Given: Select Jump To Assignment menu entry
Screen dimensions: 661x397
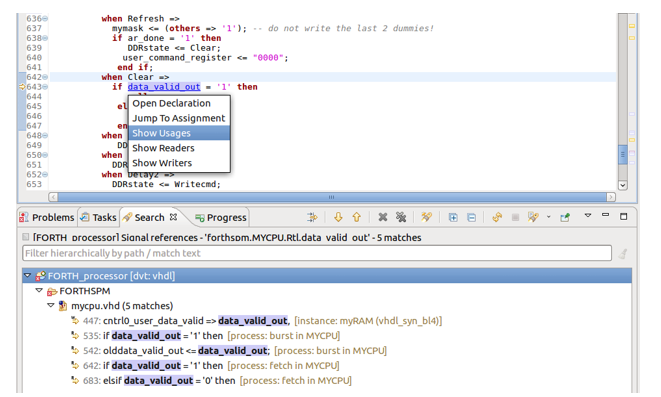Looking at the screenshot, I should click(x=179, y=118).
